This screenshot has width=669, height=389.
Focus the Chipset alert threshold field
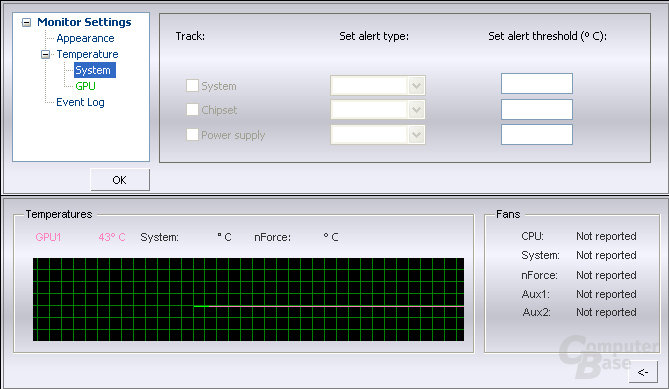coord(537,110)
